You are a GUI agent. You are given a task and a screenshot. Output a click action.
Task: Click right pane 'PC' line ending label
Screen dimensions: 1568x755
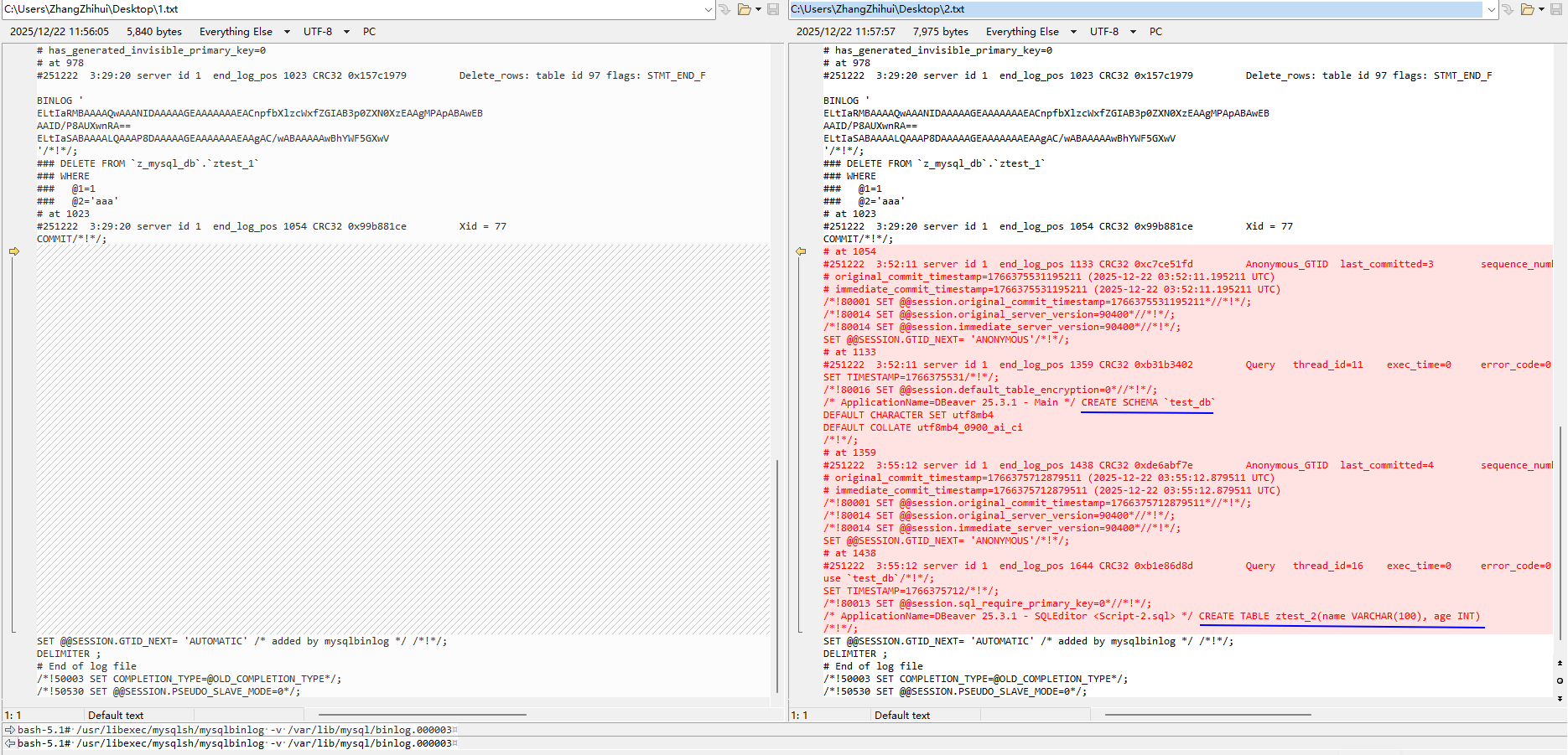[x=1156, y=32]
